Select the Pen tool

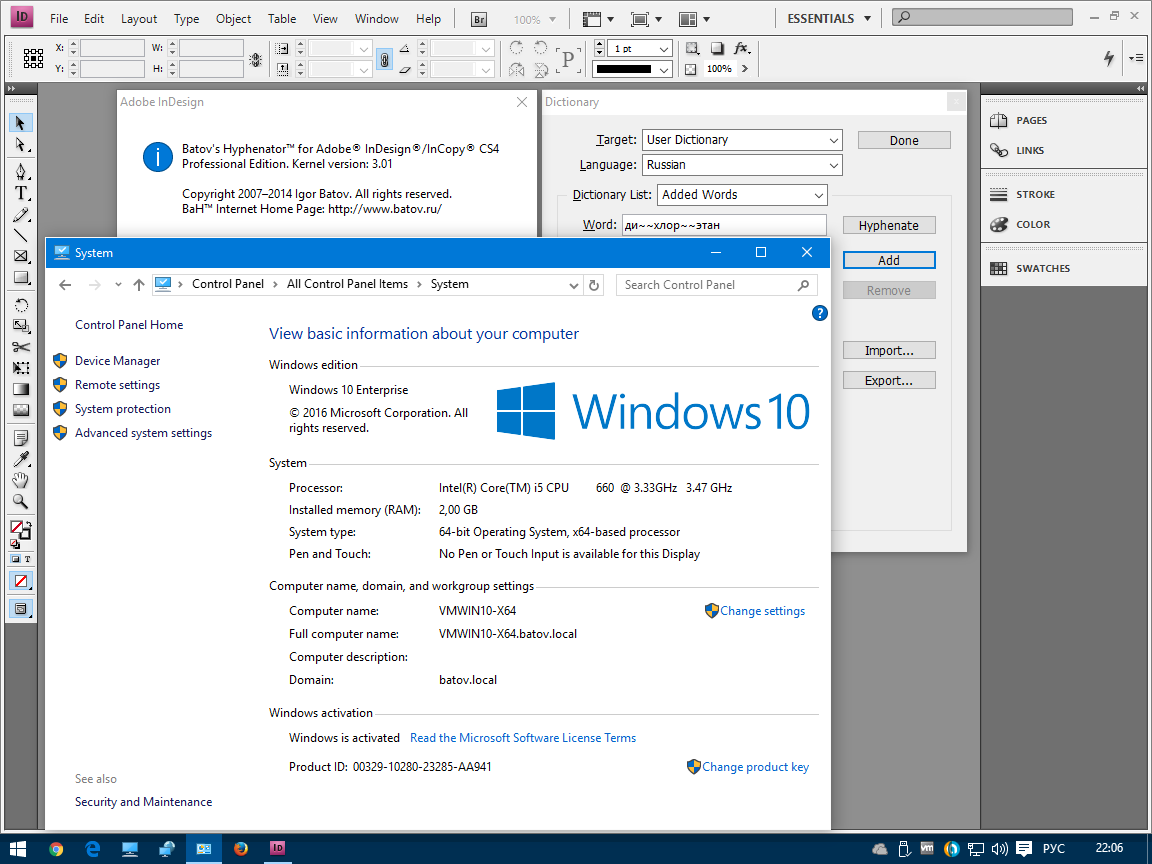pos(21,172)
